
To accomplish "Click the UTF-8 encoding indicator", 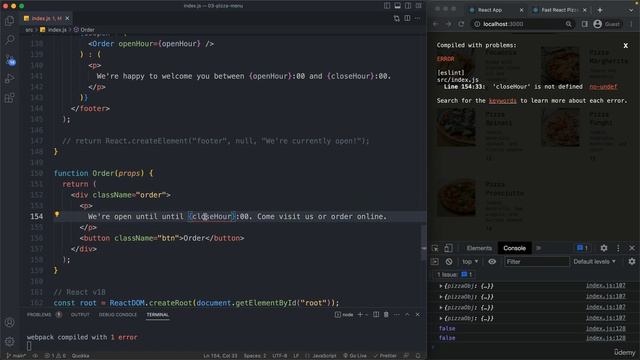I will click(280, 356).
